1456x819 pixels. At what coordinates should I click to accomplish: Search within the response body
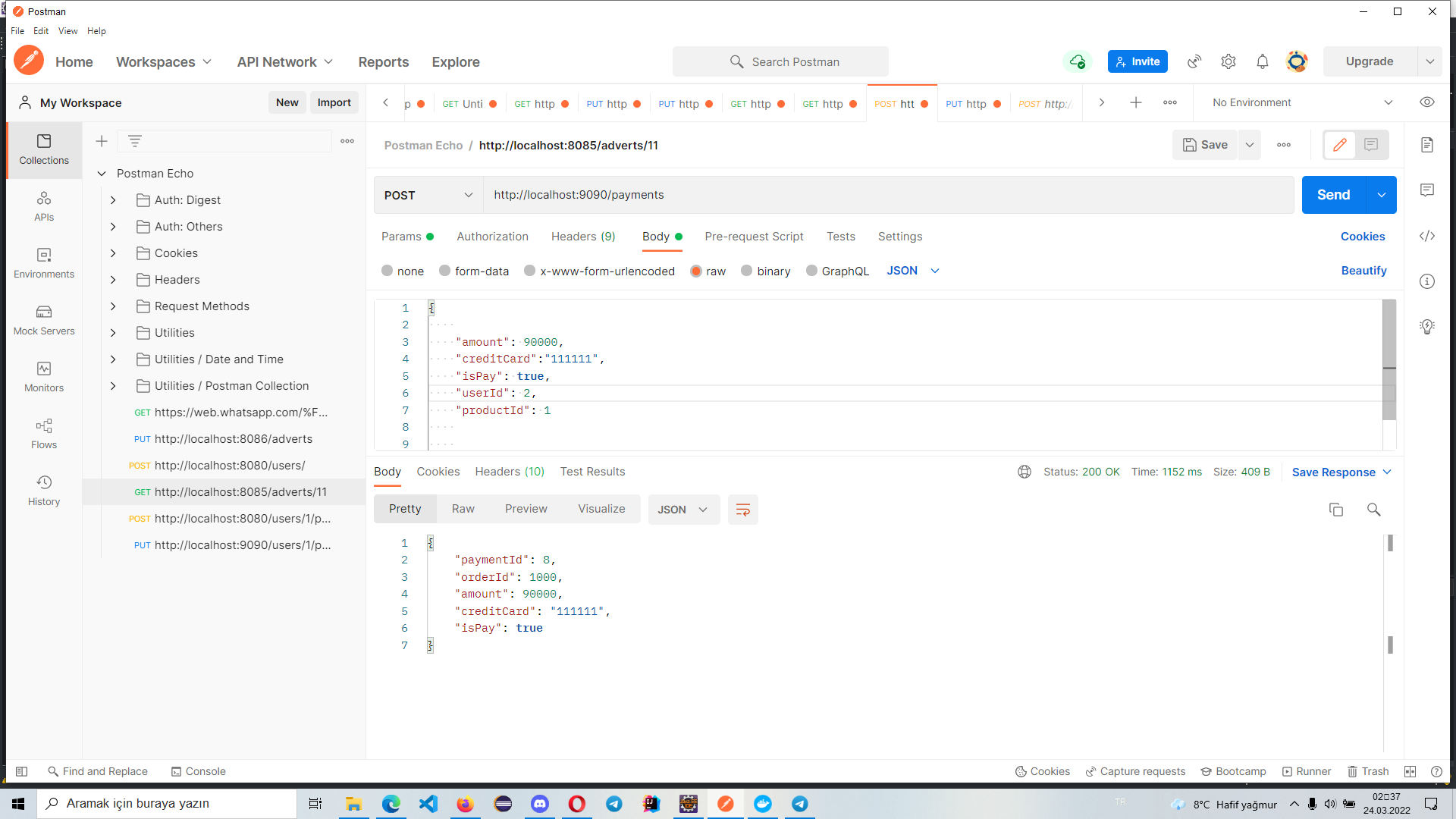point(1373,510)
